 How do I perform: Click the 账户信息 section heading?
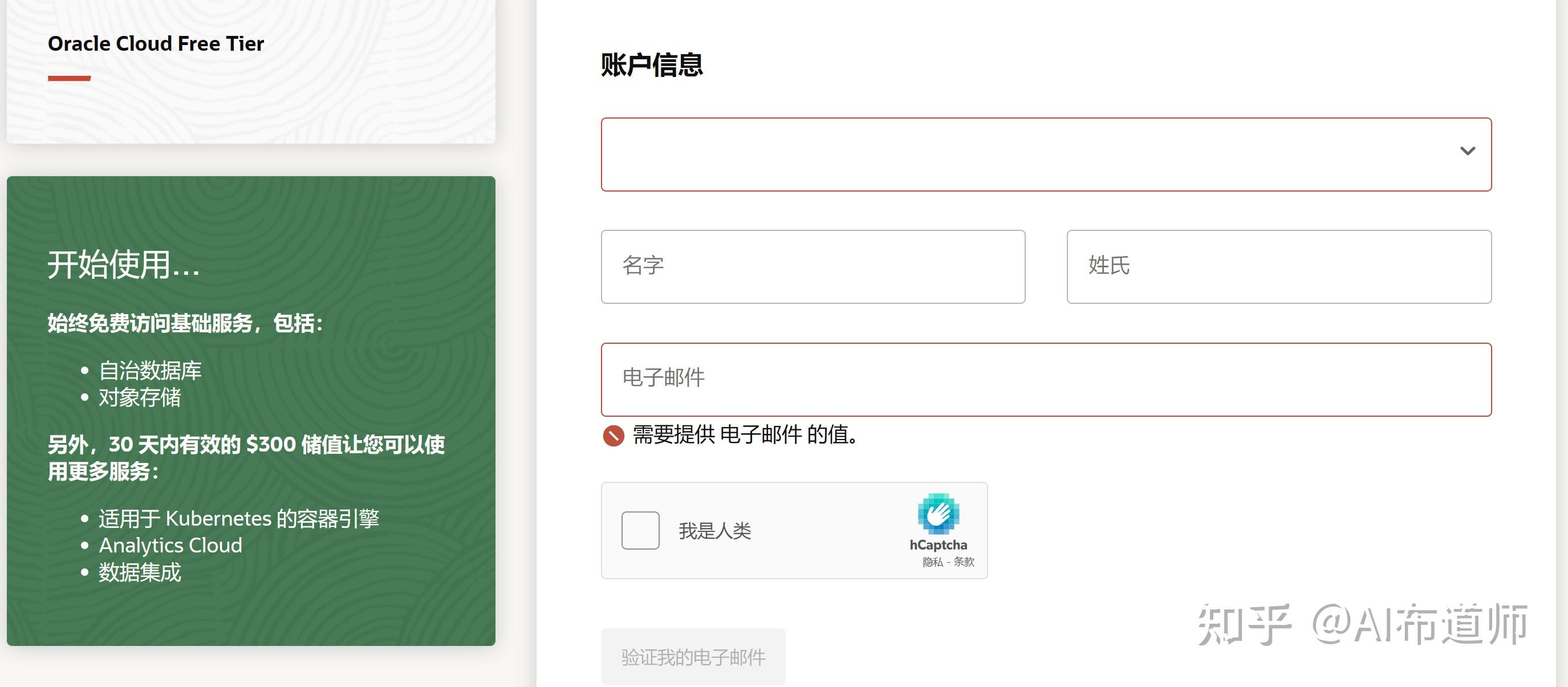(x=650, y=64)
